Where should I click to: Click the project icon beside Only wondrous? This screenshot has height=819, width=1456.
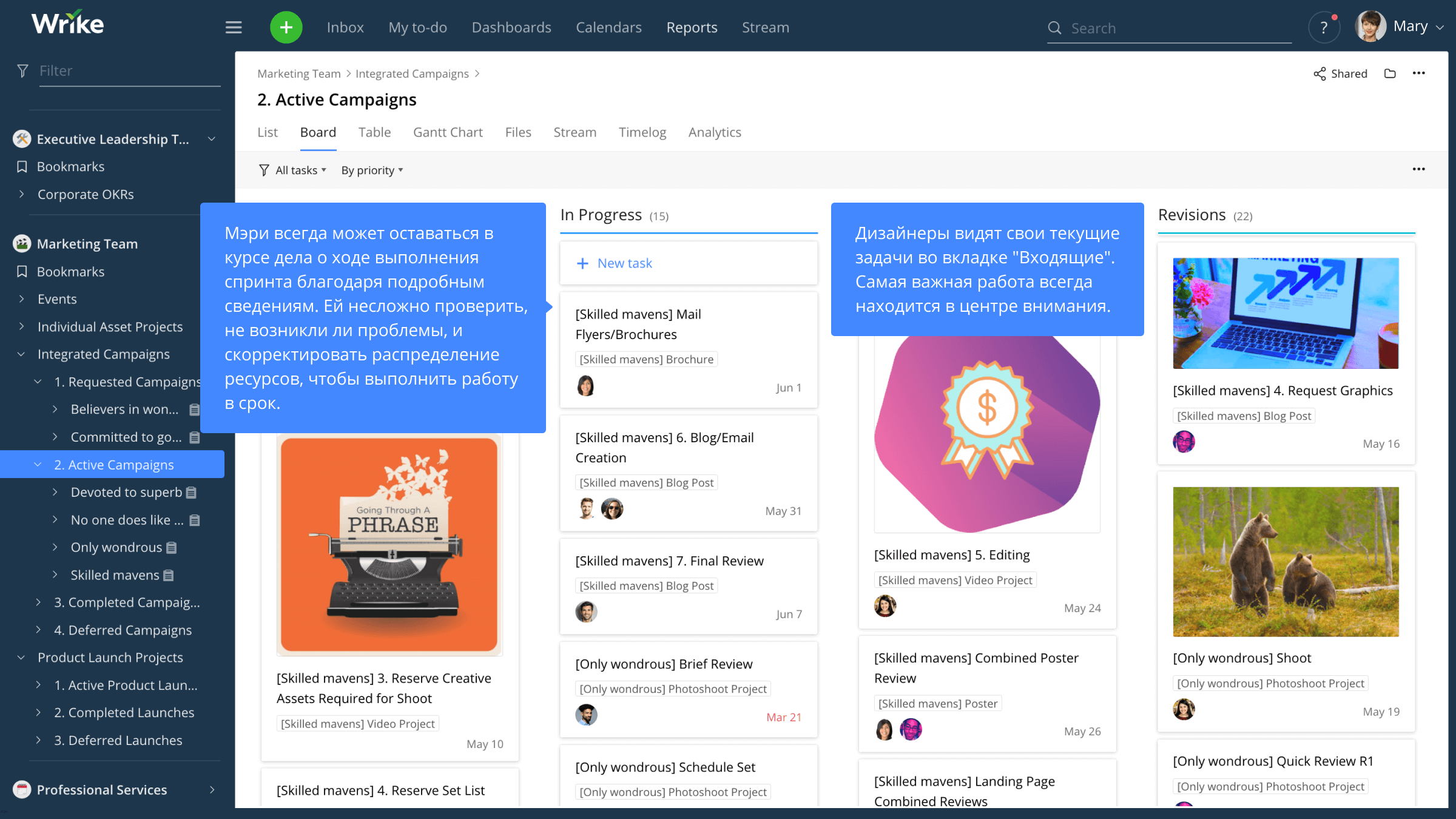[172, 548]
